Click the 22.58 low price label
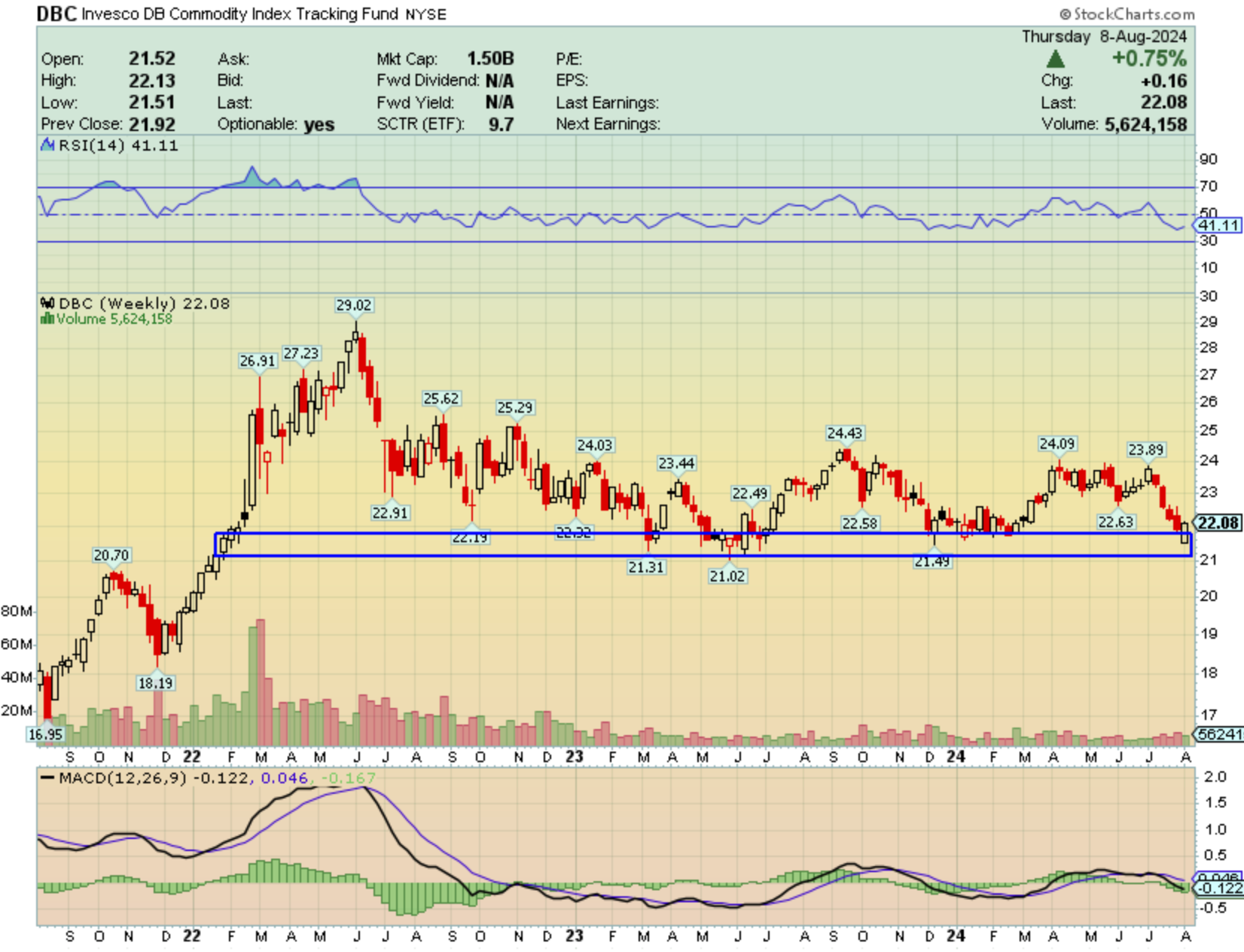1244x952 pixels. tap(860, 523)
